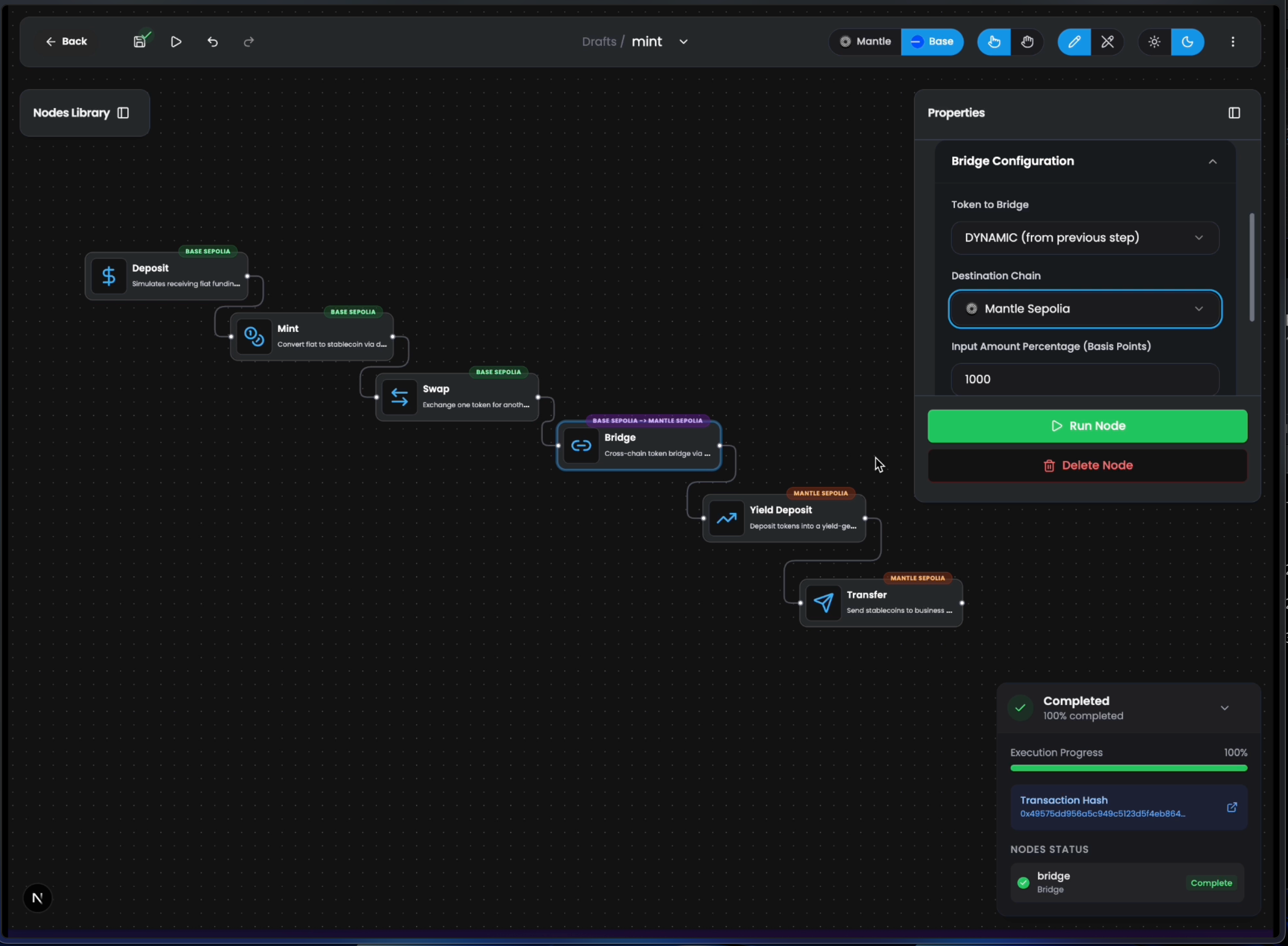Click the Execution Progress bar
Screen dimensions: 1288x946
coord(1128,768)
